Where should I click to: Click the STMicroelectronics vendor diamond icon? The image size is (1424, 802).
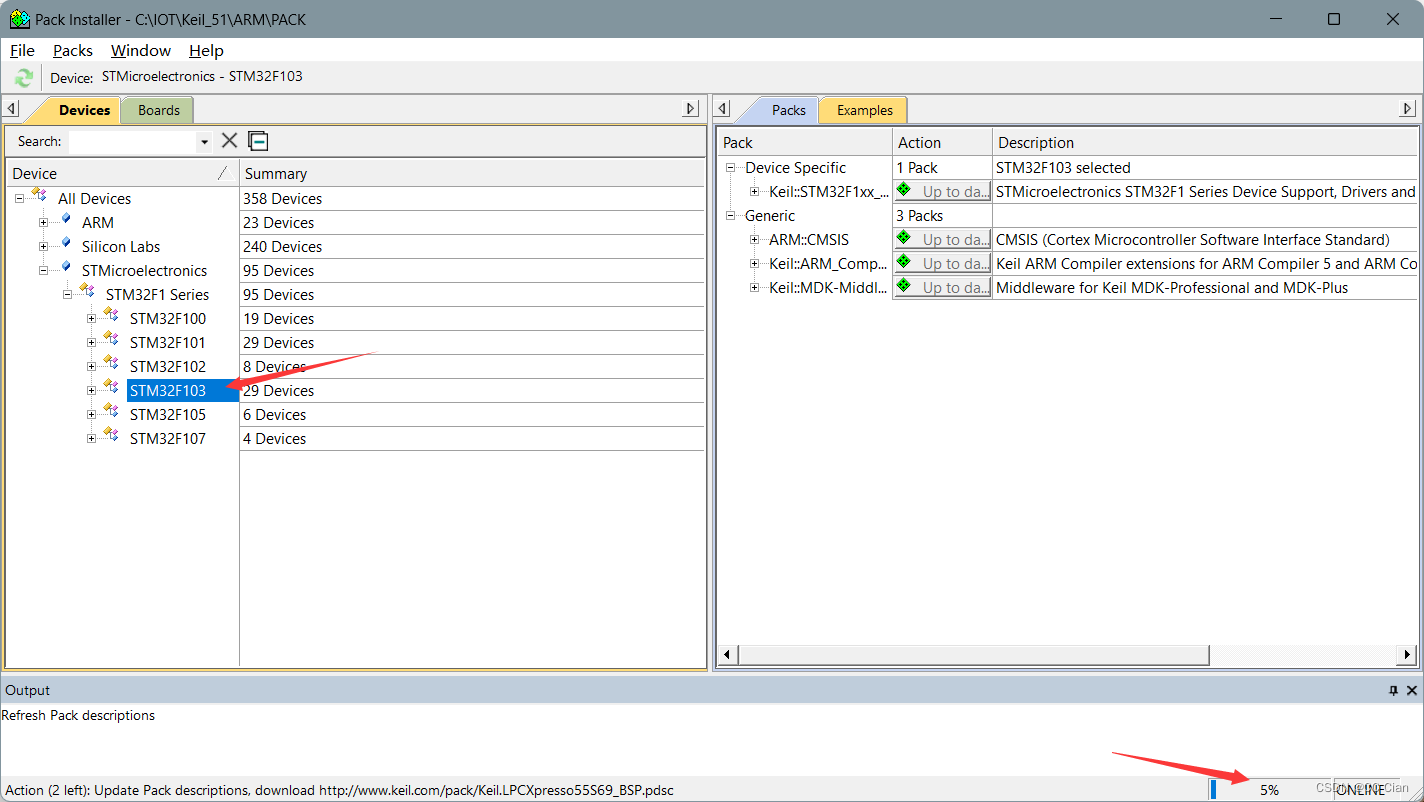[x=65, y=267]
